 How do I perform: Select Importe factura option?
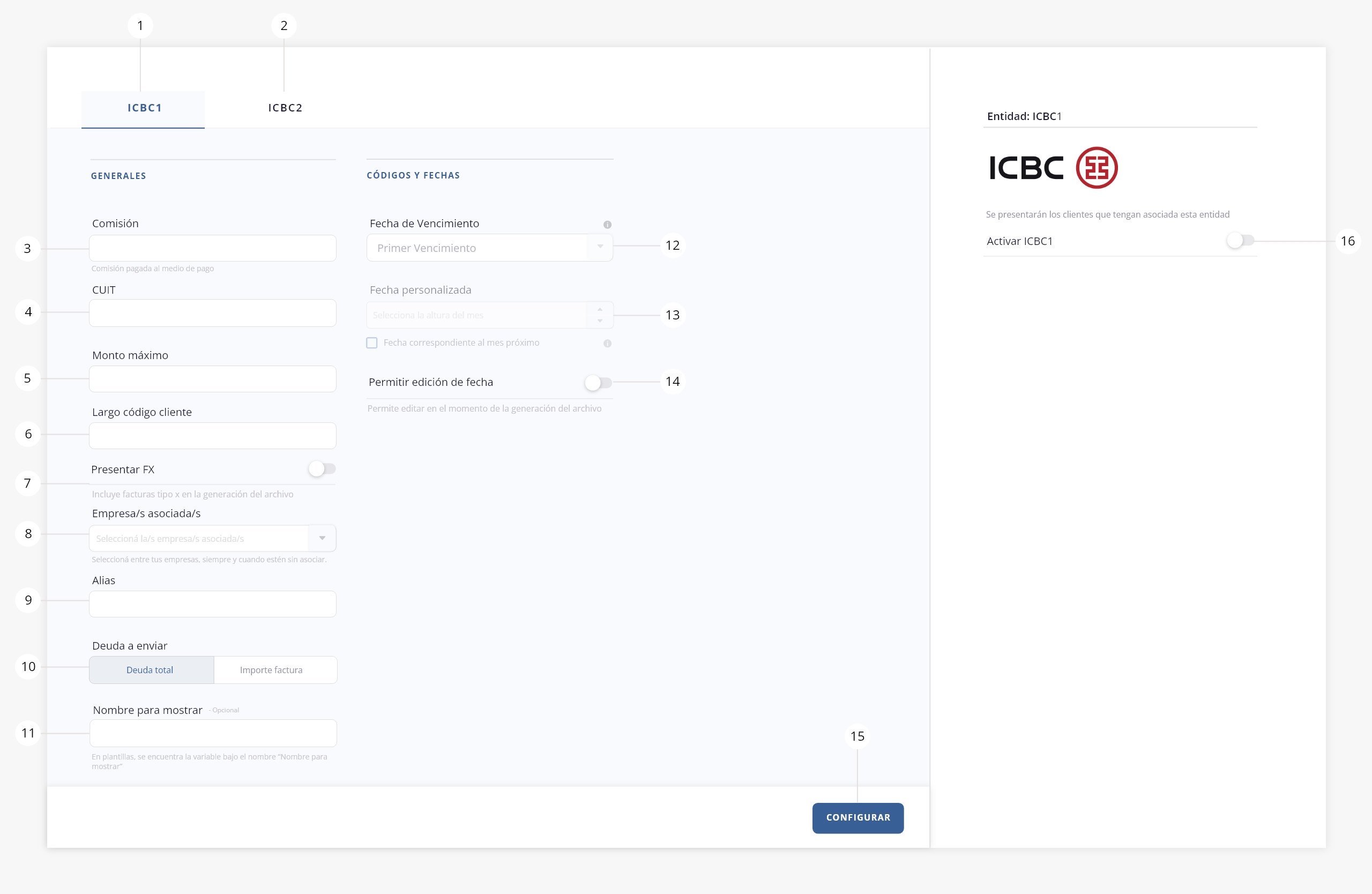(275, 670)
